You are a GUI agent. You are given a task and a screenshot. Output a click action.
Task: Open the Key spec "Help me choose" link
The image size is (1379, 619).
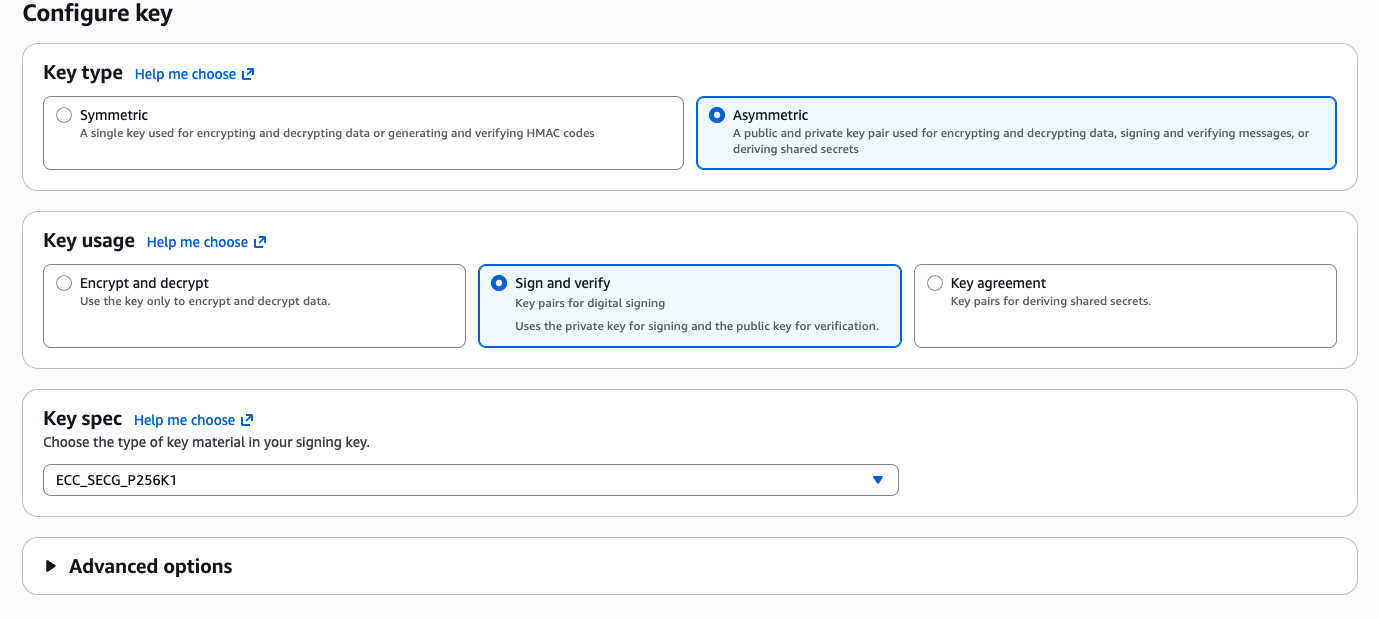click(x=184, y=420)
